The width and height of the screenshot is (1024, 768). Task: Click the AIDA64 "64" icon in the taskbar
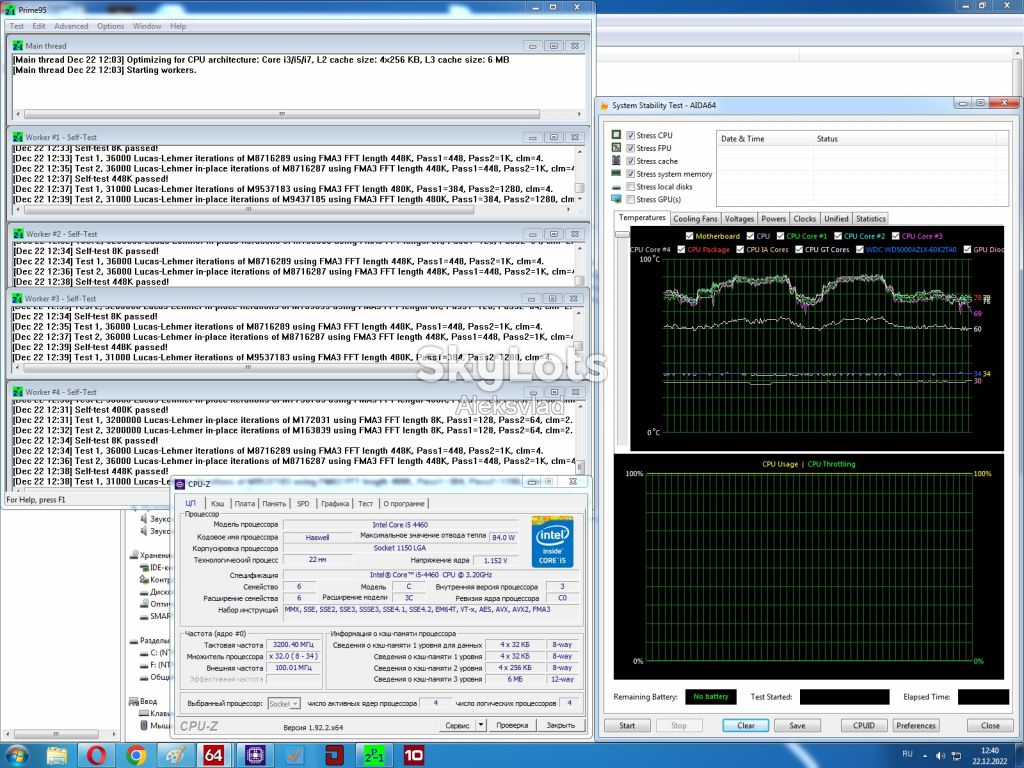(214, 755)
